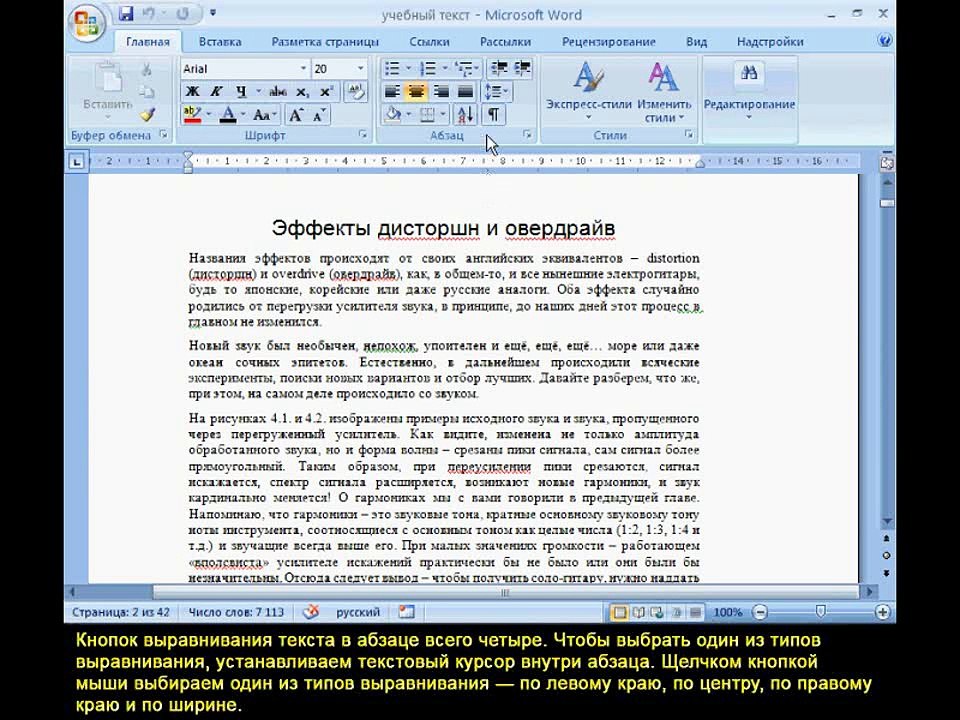The height and width of the screenshot is (720, 960).
Task: Click the tab selector at ruler's left end
Action: click(76, 162)
